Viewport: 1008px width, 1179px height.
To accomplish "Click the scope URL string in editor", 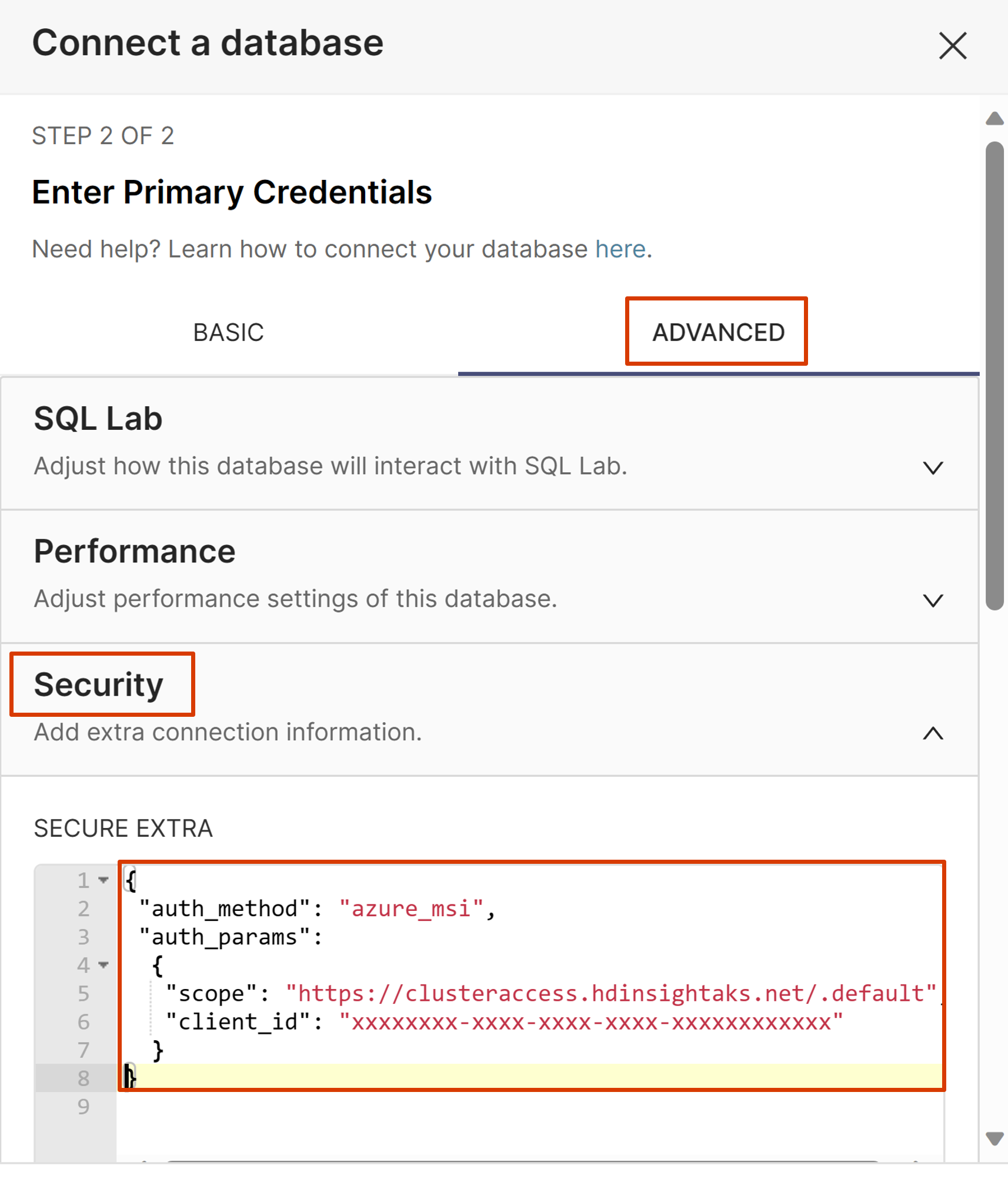I will click(x=610, y=994).
